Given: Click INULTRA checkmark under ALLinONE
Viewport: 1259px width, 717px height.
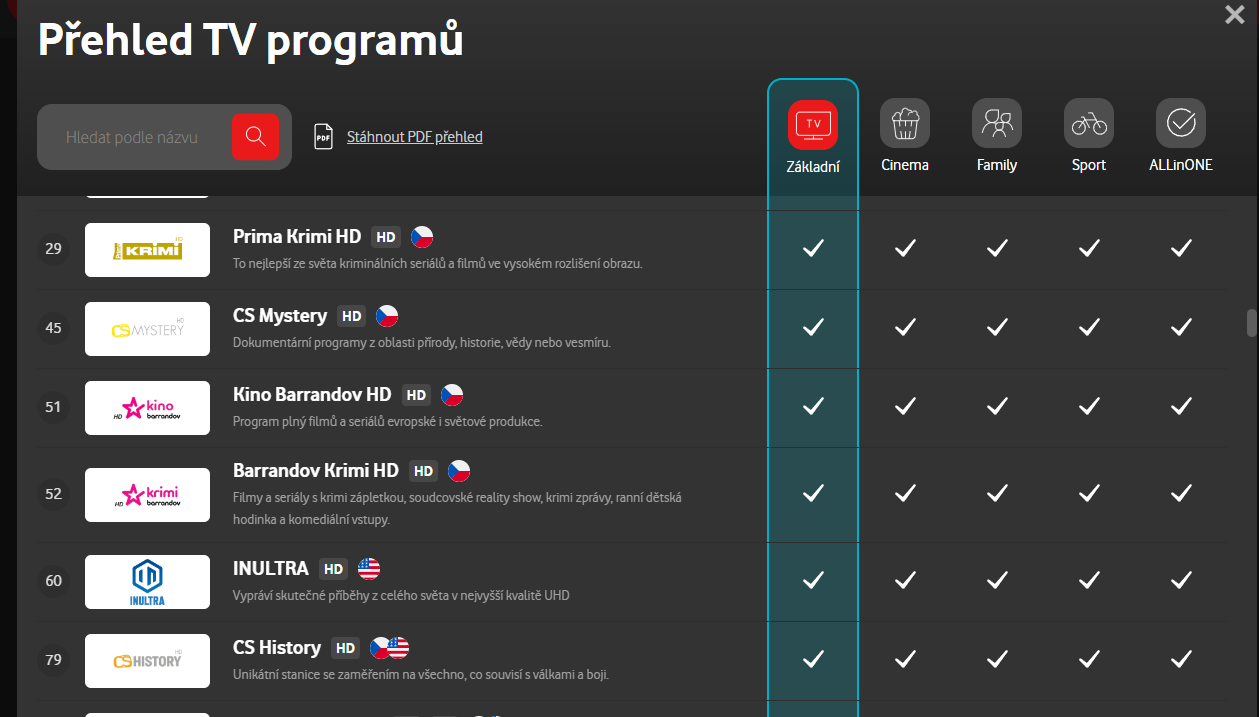Looking at the screenshot, I should (x=1181, y=579).
